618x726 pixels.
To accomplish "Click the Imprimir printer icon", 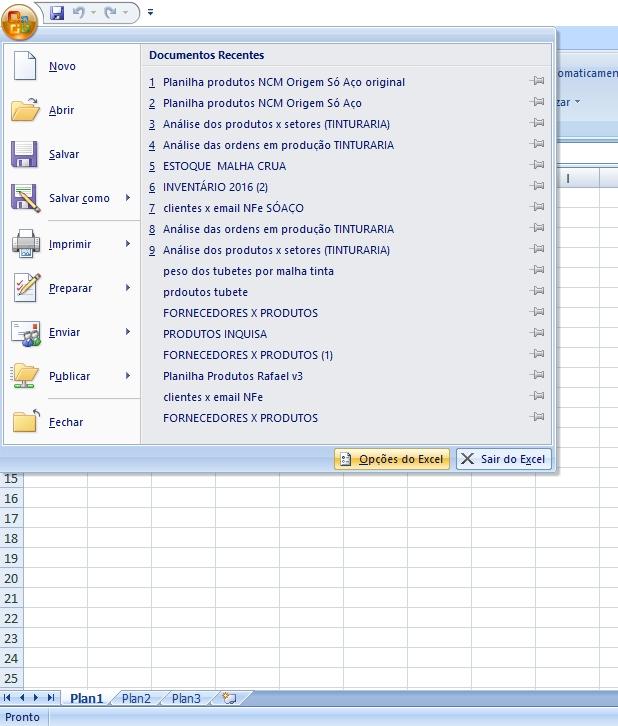I will [25, 244].
